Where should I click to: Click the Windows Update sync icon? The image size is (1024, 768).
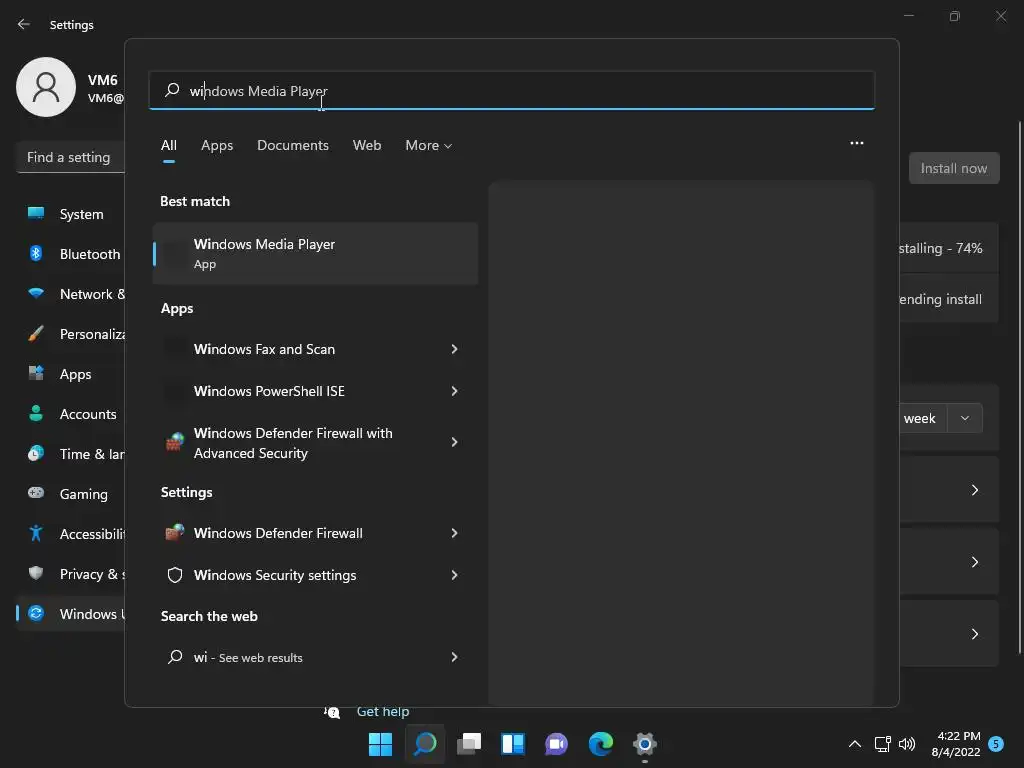coord(36,613)
